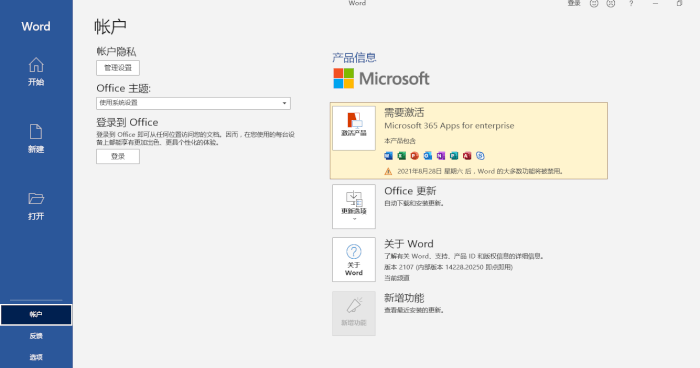Image resolution: width=700 pixels, height=368 pixels.
Task: Click the smiley face feedback icon
Action: click(x=594, y=4)
